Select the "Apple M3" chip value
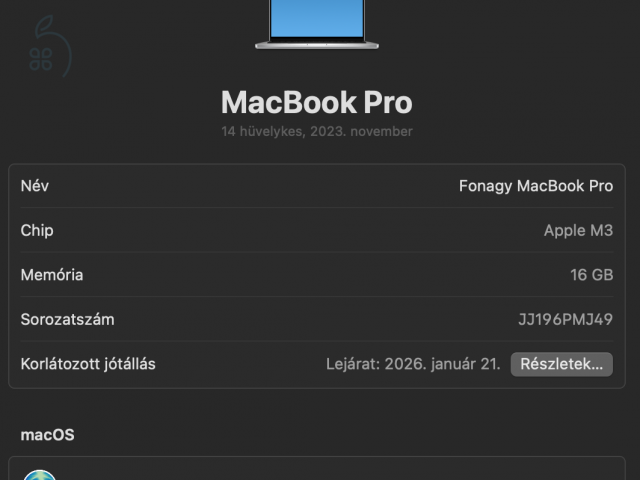 [x=578, y=231]
